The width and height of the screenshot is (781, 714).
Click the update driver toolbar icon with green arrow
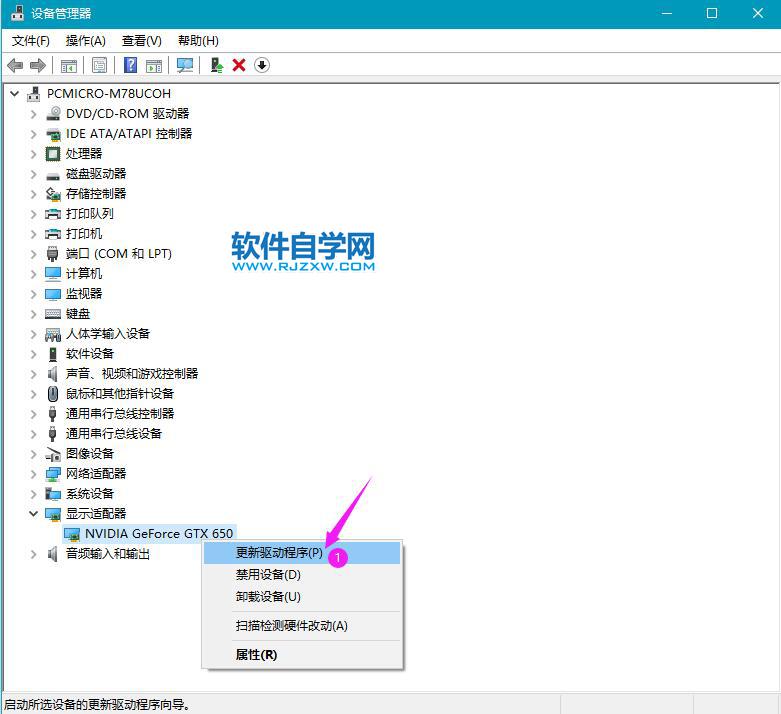215,65
